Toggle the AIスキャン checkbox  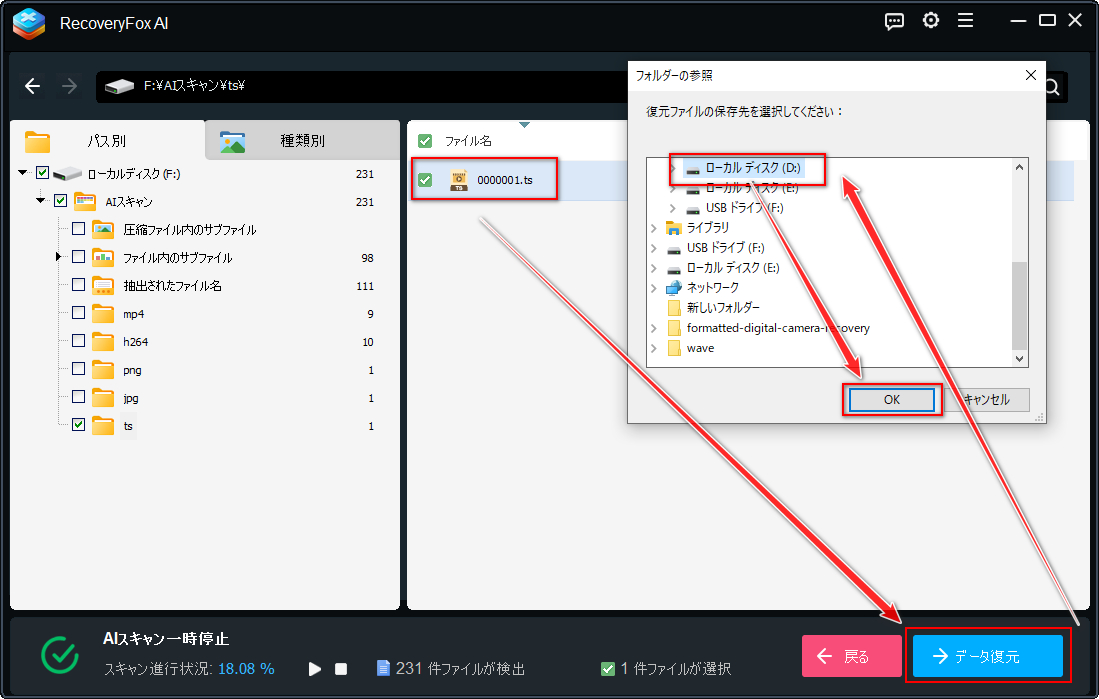pyautogui.click(x=60, y=201)
